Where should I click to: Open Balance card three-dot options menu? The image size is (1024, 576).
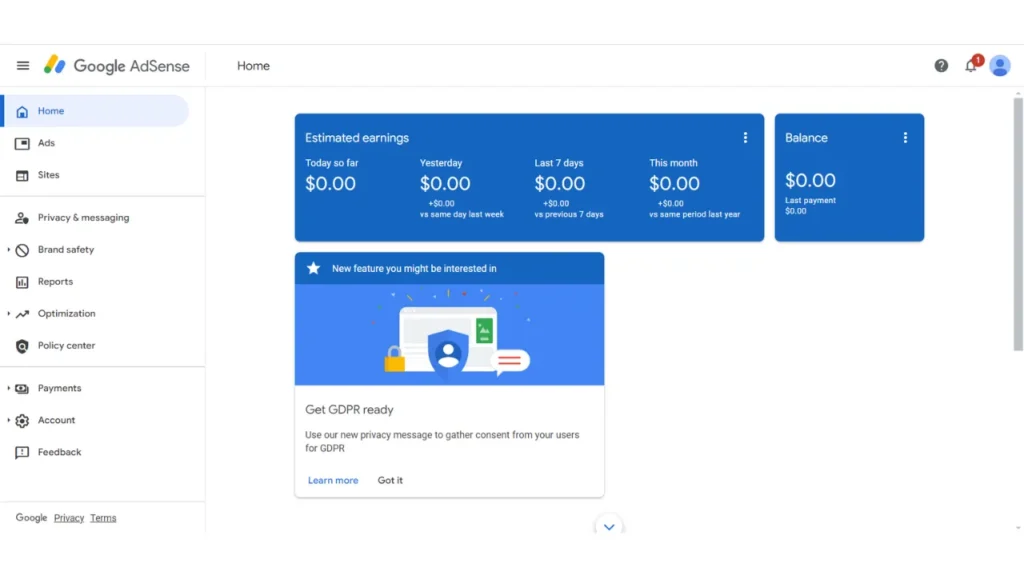[905, 138]
